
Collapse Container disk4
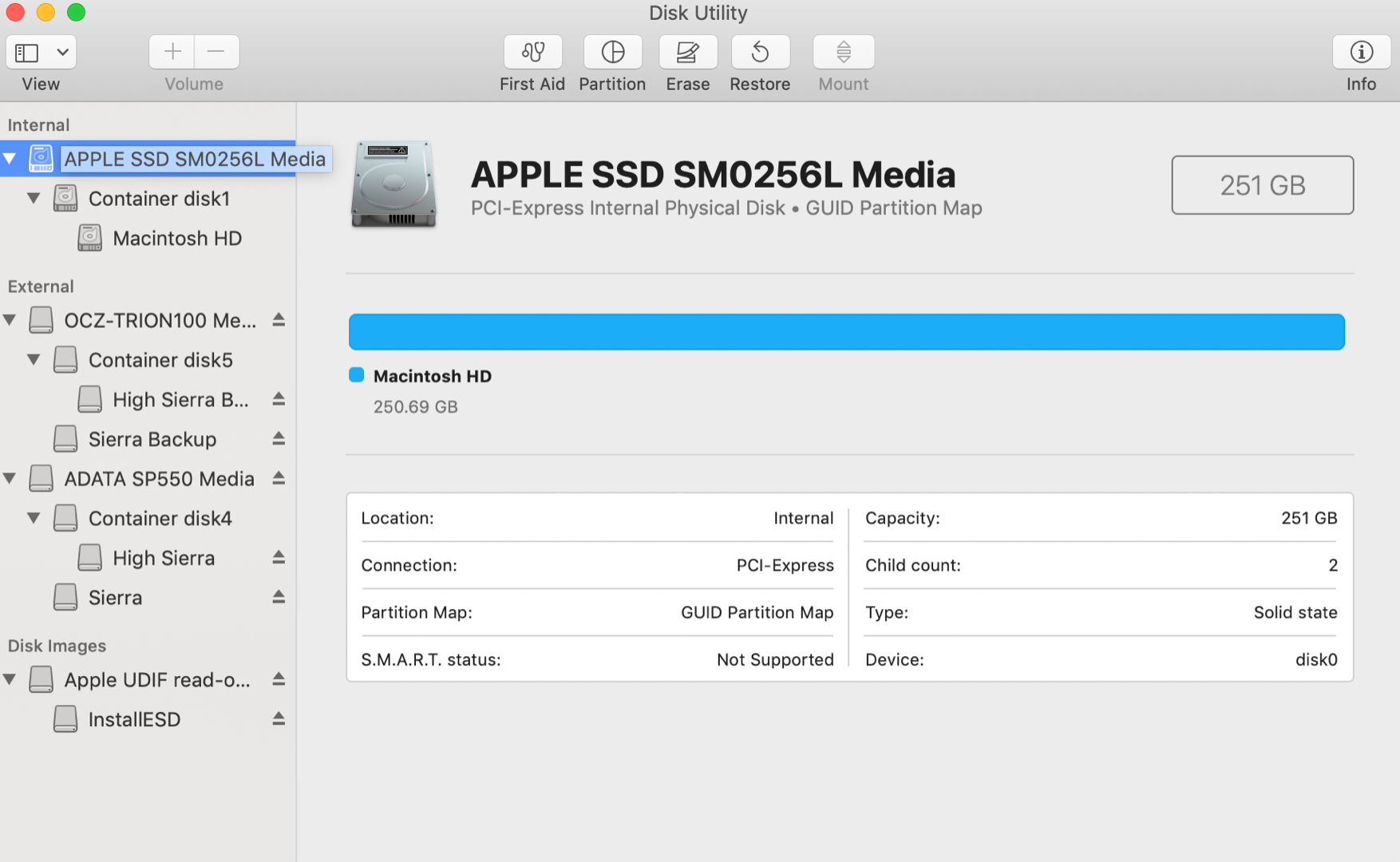tap(34, 518)
